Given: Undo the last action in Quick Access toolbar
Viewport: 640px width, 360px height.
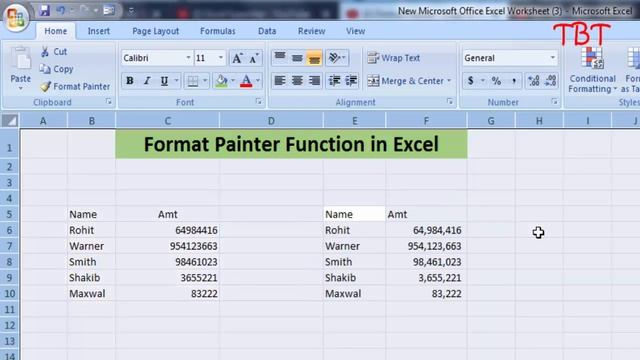Looking at the screenshot, I should [60, 10].
